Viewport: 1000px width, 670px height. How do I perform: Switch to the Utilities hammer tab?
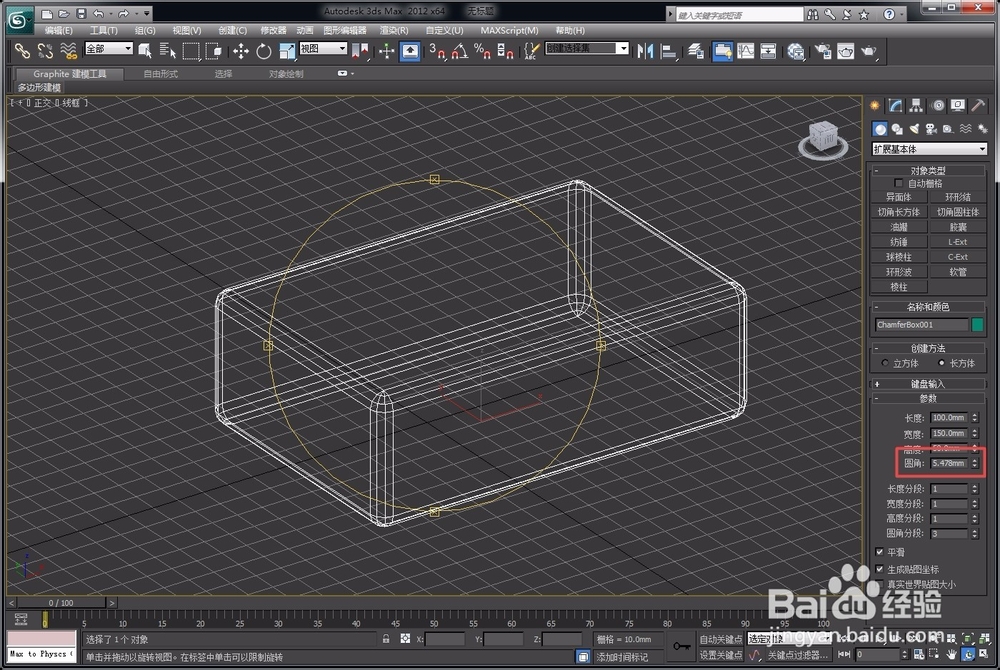pyautogui.click(x=978, y=106)
